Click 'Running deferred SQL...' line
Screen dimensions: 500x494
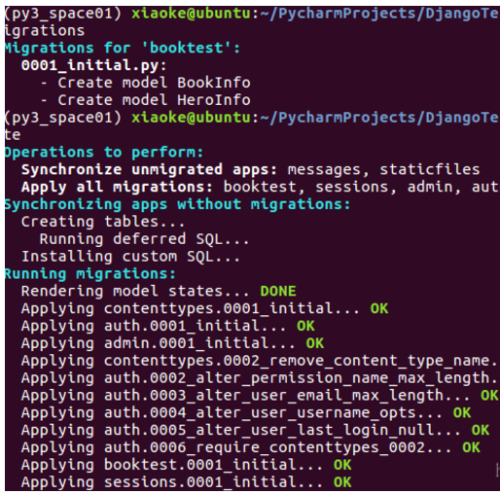(144, 239)
